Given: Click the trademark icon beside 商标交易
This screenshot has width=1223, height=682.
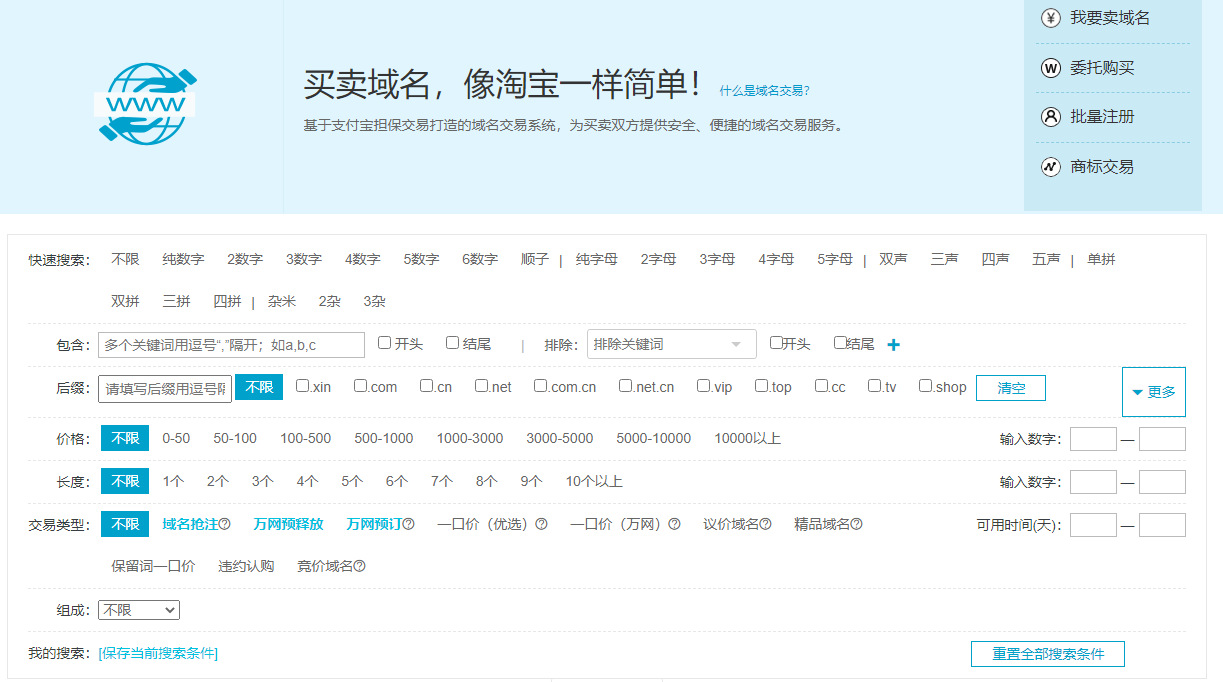Looking at the screenshot, I should click(1050, 167).
